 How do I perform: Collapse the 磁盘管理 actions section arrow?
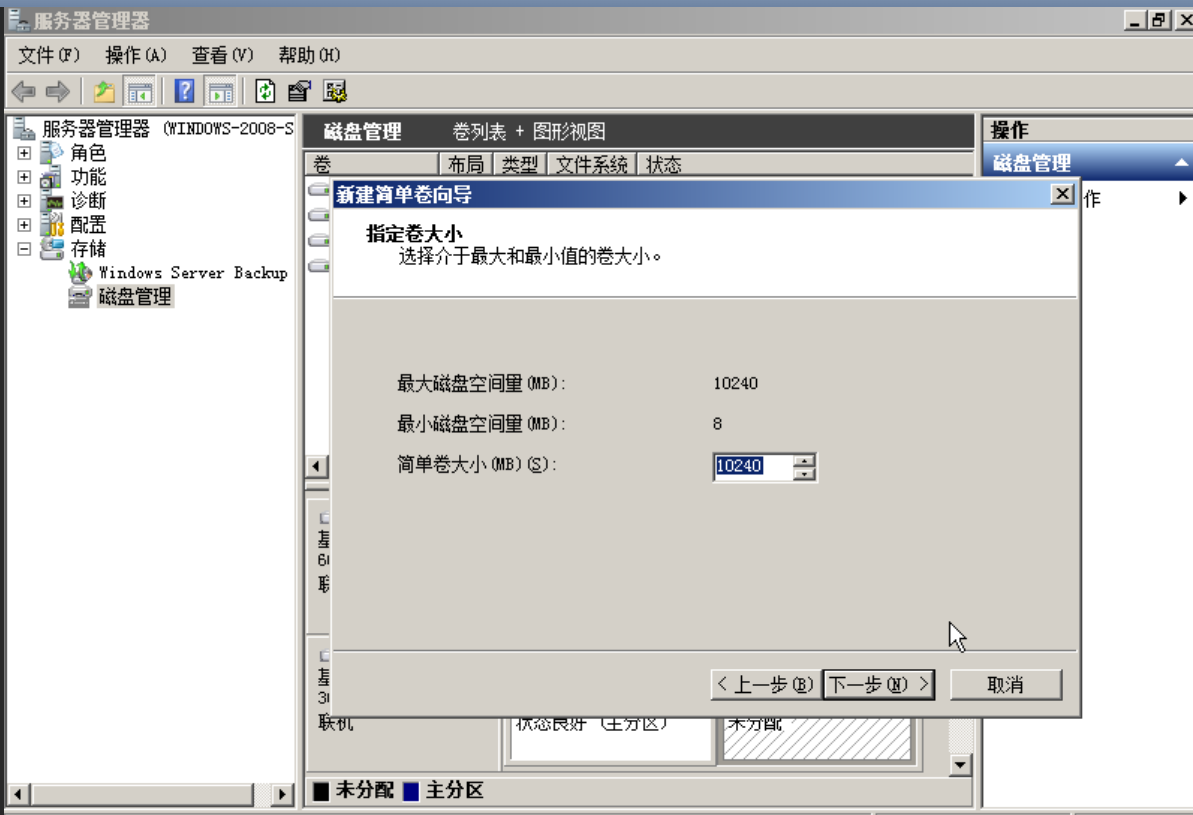[x=1181, y=162]
